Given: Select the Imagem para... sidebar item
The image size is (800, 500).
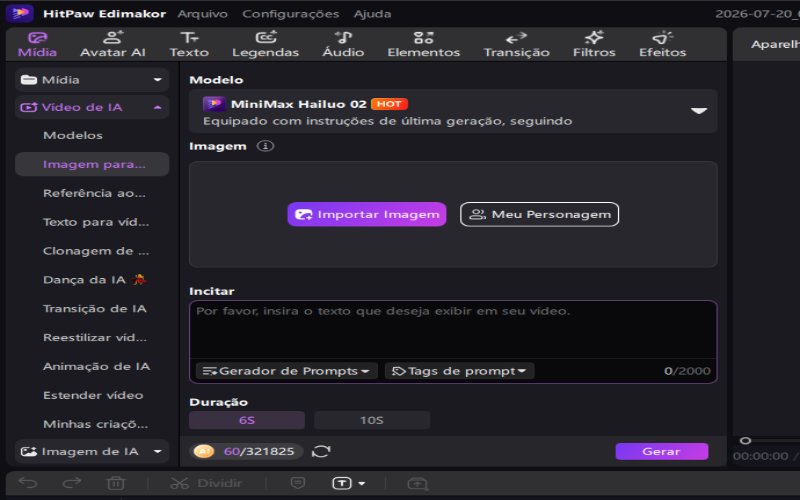Looking at the screenshot, I should tap(92, 164).
